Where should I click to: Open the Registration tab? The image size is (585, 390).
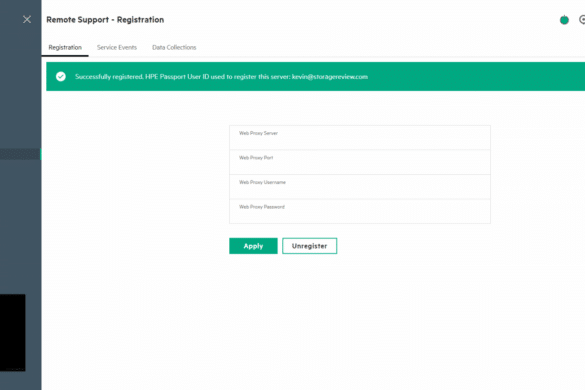tap(65, 47)
